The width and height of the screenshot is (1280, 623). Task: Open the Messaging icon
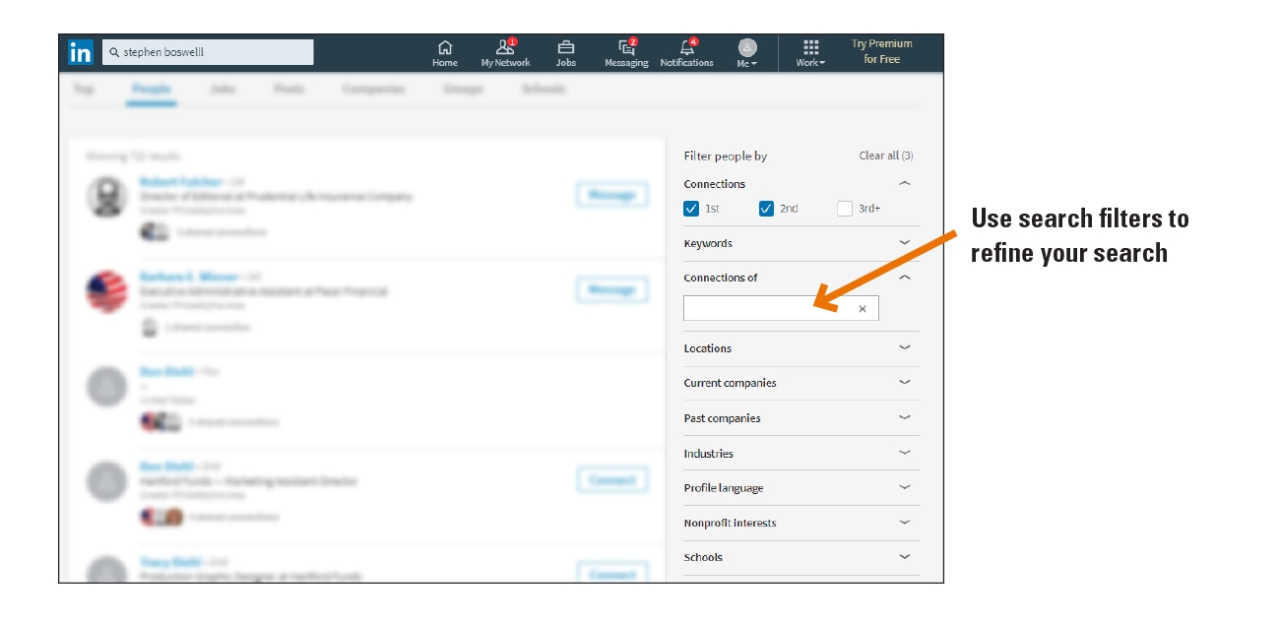point(626,48)
